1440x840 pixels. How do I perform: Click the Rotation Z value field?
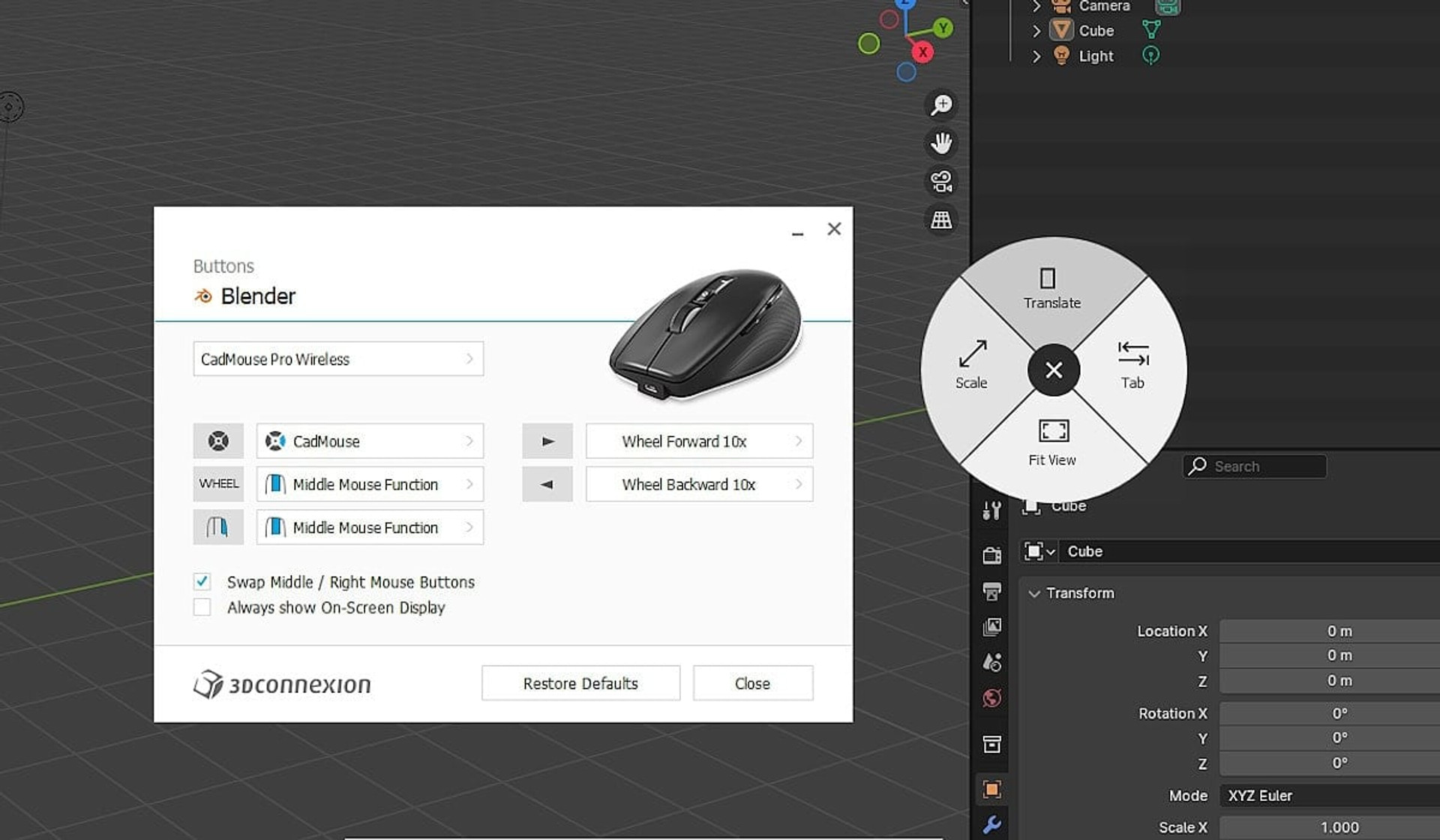point(1330,763)
